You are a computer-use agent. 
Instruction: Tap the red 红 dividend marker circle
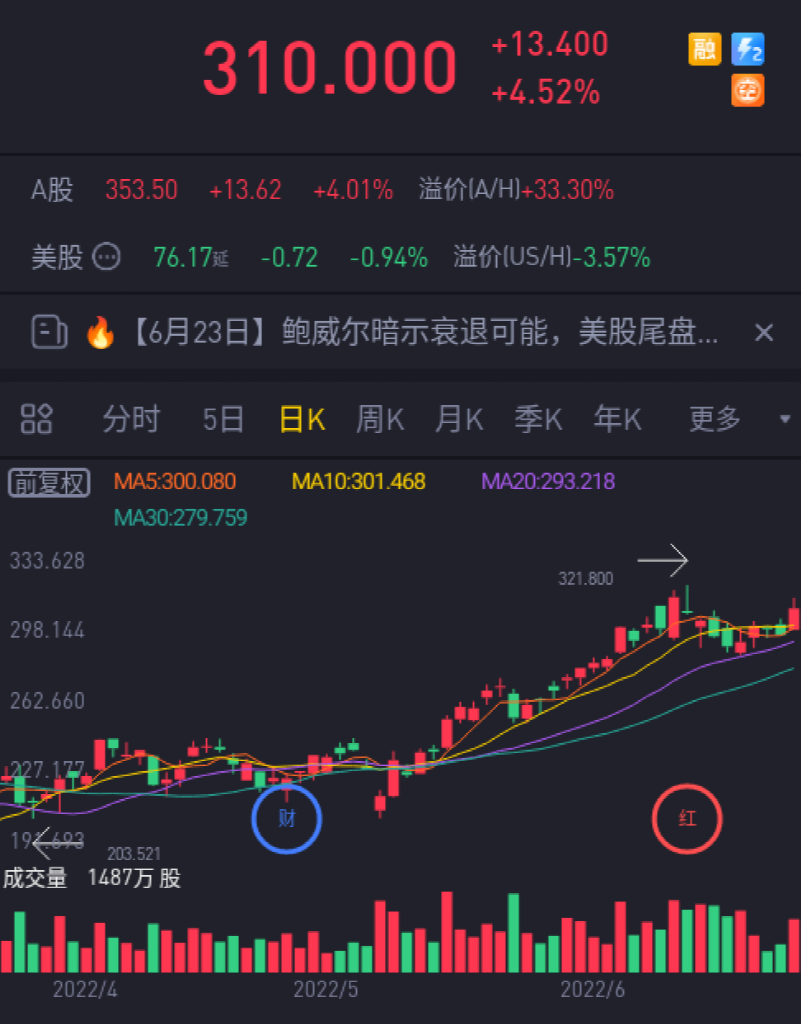tap(687, 819)
